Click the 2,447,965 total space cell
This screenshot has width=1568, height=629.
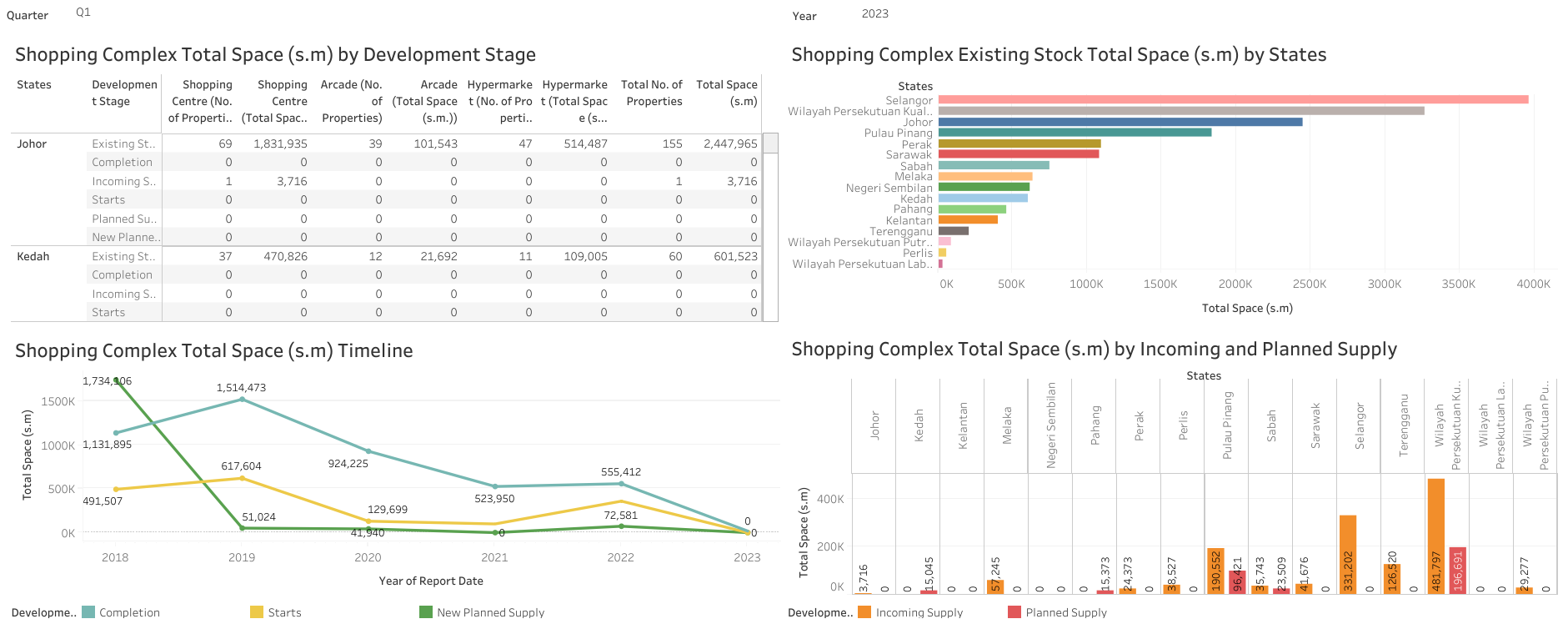(730, 143)
